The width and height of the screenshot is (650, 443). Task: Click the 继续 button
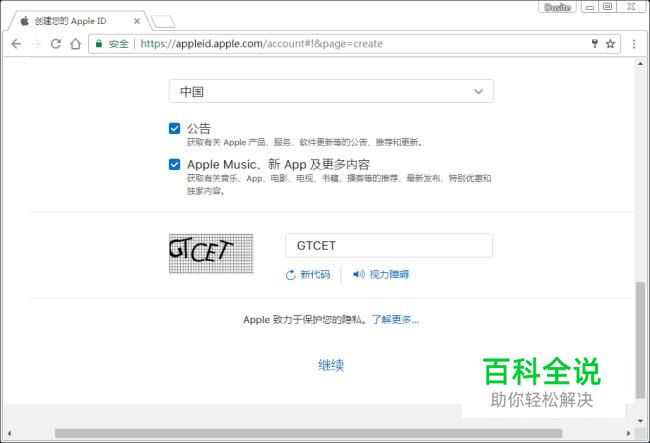(331, 365)
